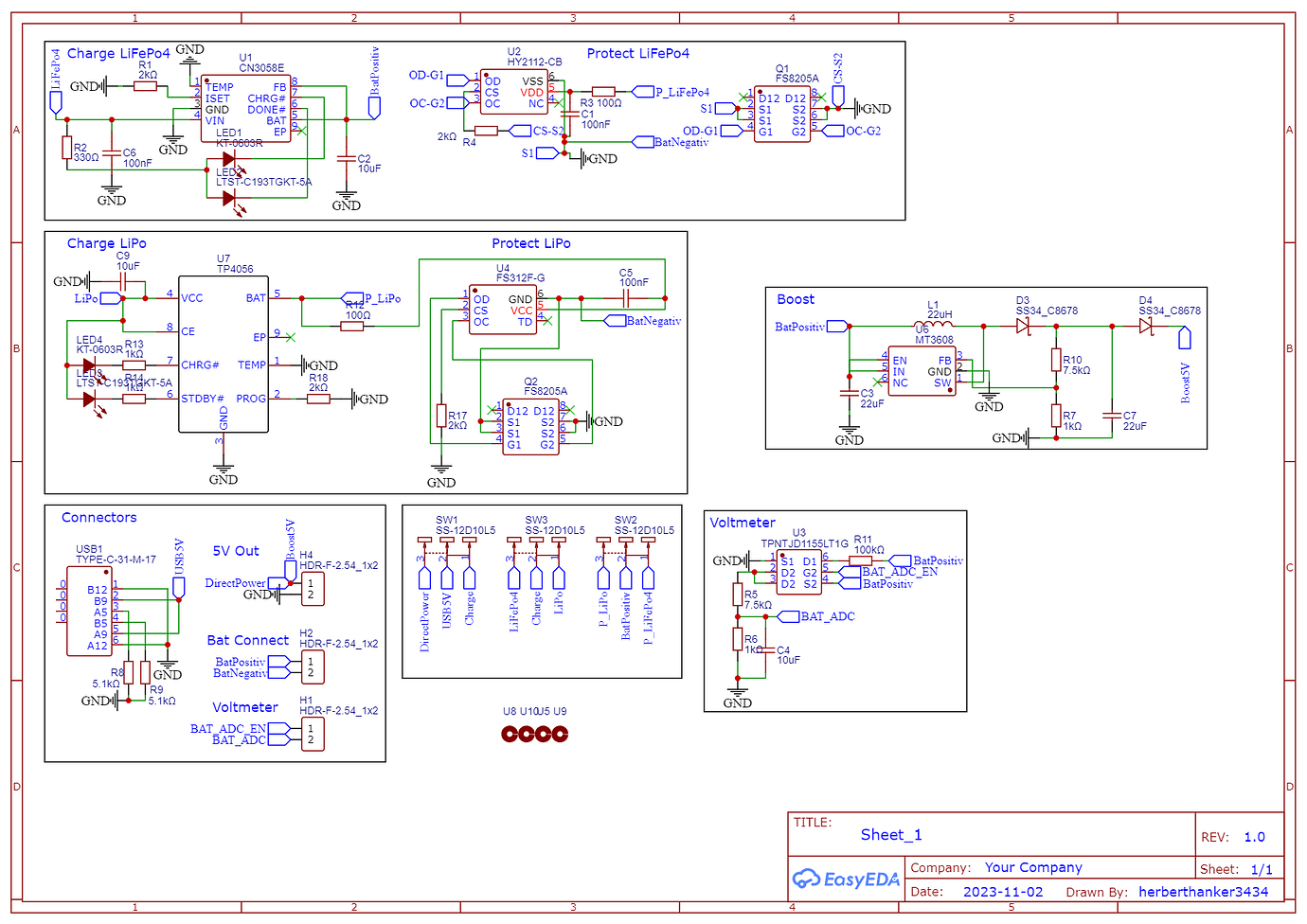Click the Sheet_1 title text field
1307x924 pixels.
(891, 834)
